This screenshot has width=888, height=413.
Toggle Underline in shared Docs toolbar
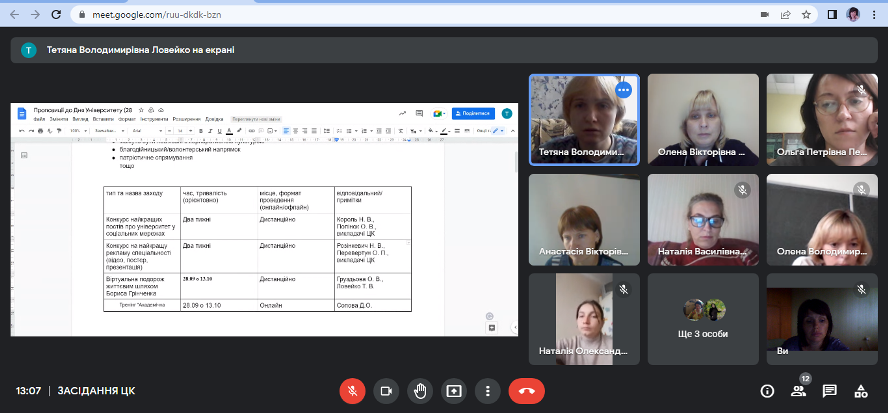pos(219,131)
